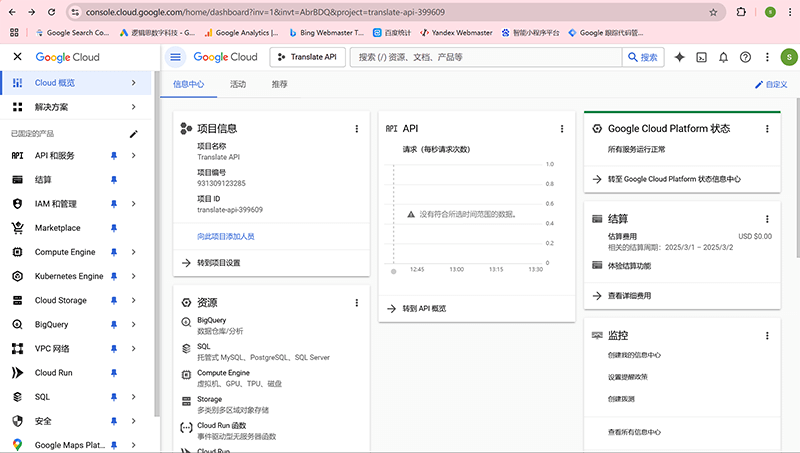Expand Kubernetes Engine submenu arrow

[x=134, y=276]
